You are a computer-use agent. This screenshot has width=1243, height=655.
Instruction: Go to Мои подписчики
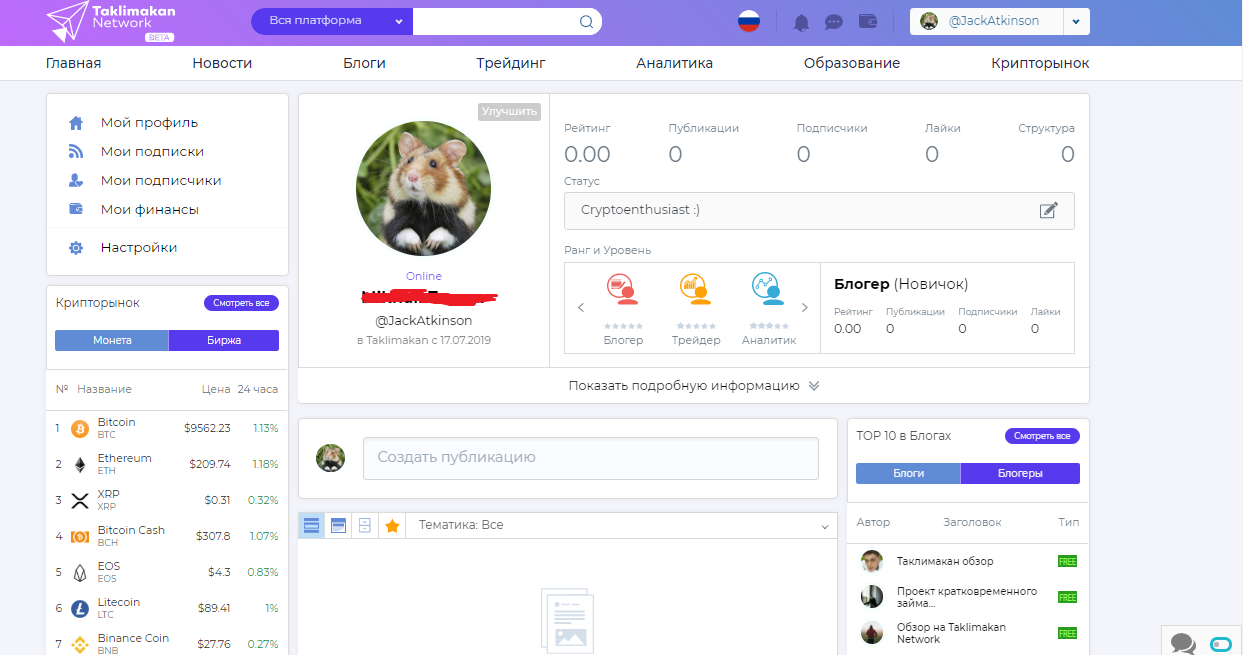point(161,181)
